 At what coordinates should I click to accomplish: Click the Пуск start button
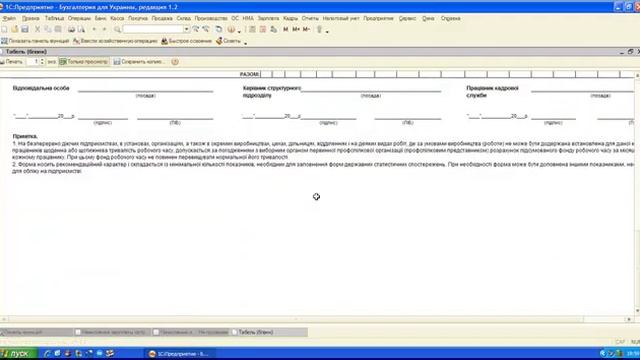[x=18, y=354]
